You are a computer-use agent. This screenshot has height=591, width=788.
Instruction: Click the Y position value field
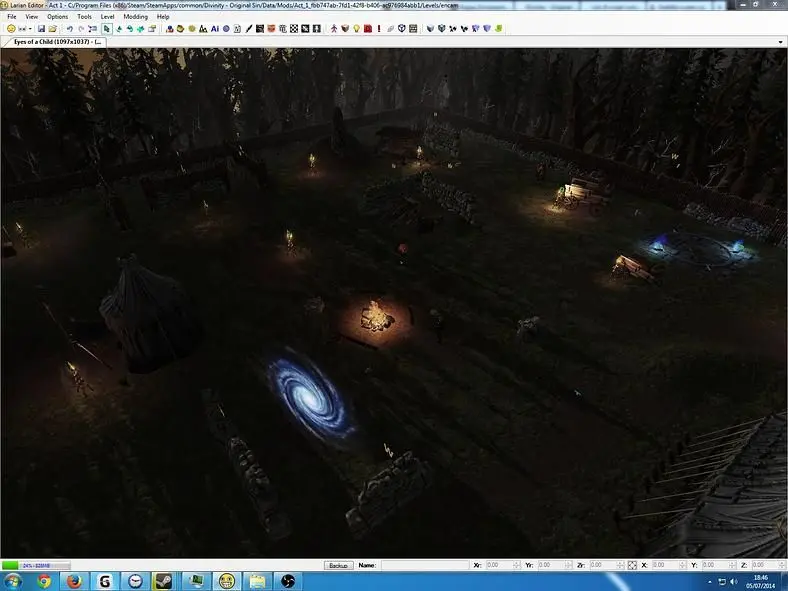pos(714,565)
